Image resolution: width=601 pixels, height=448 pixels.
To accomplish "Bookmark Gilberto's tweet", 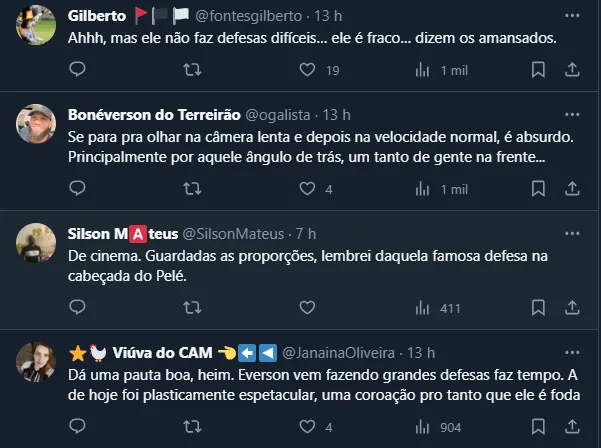I will tap(537, 70).
